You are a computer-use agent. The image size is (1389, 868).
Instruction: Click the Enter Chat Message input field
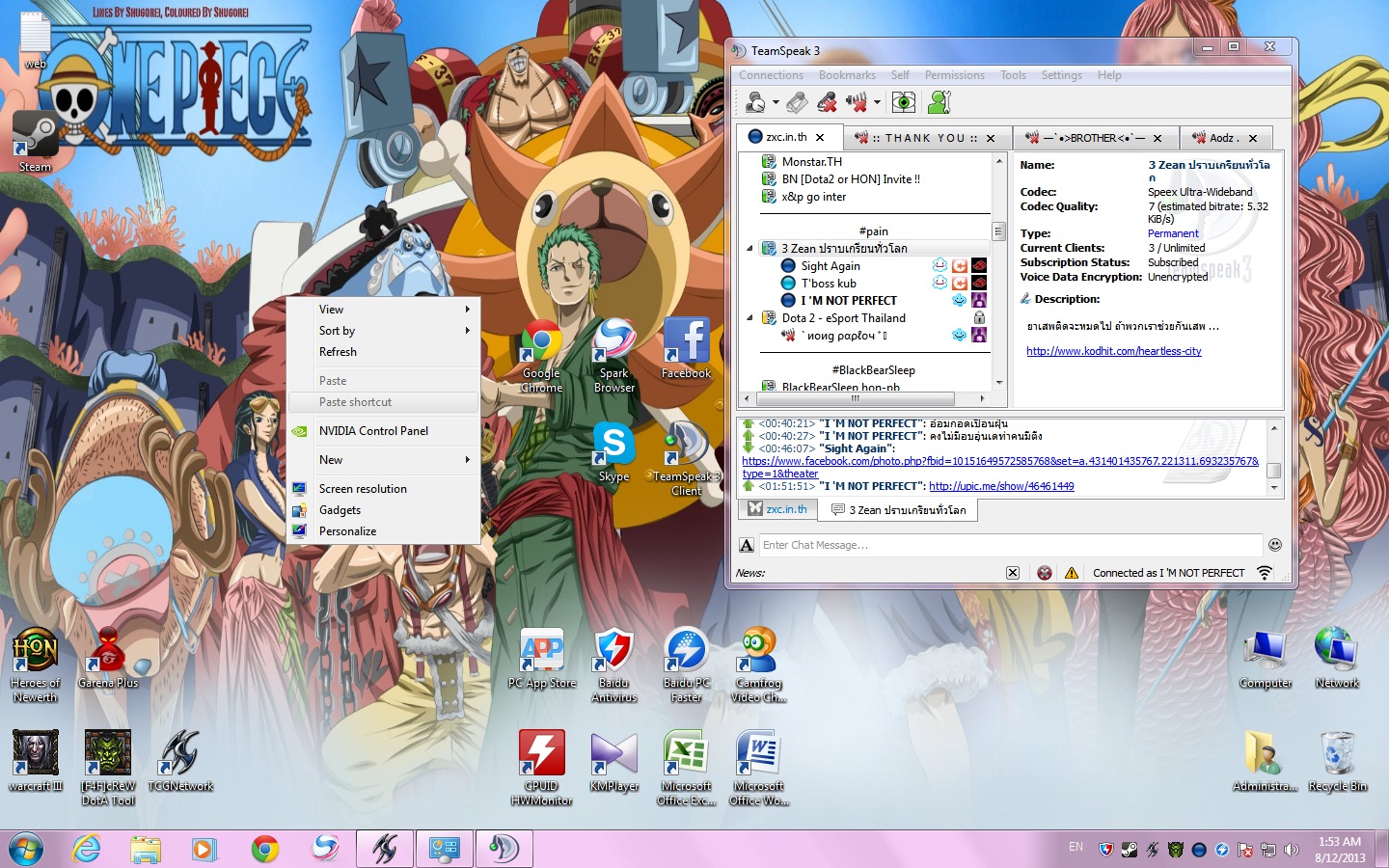[x=1010, y=545]
